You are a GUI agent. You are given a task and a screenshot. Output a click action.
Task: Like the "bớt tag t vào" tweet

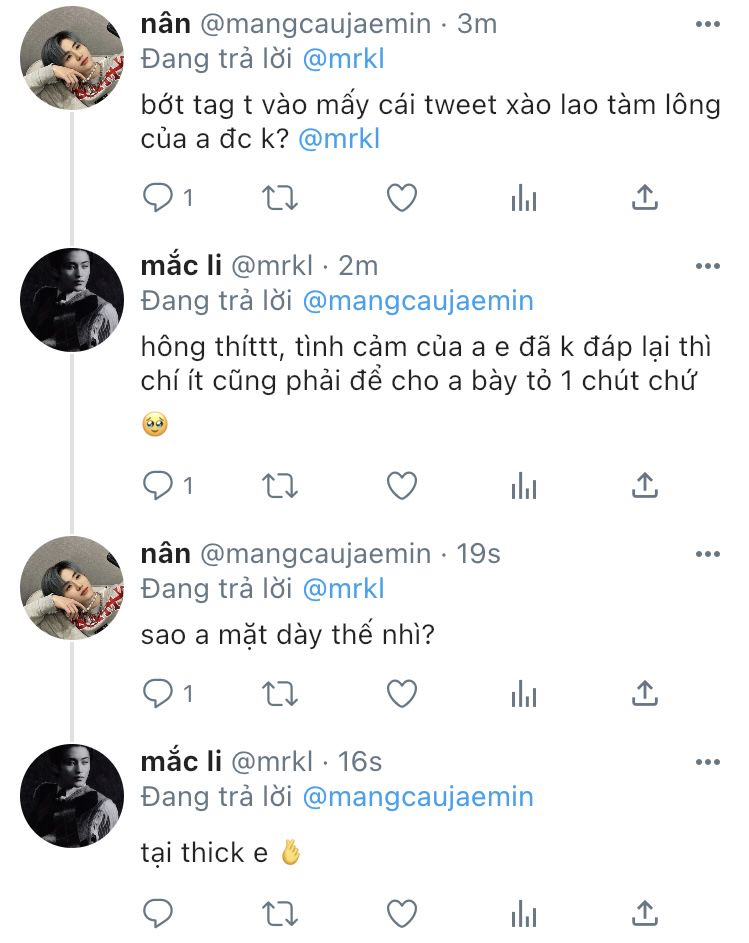pos(401,198)
